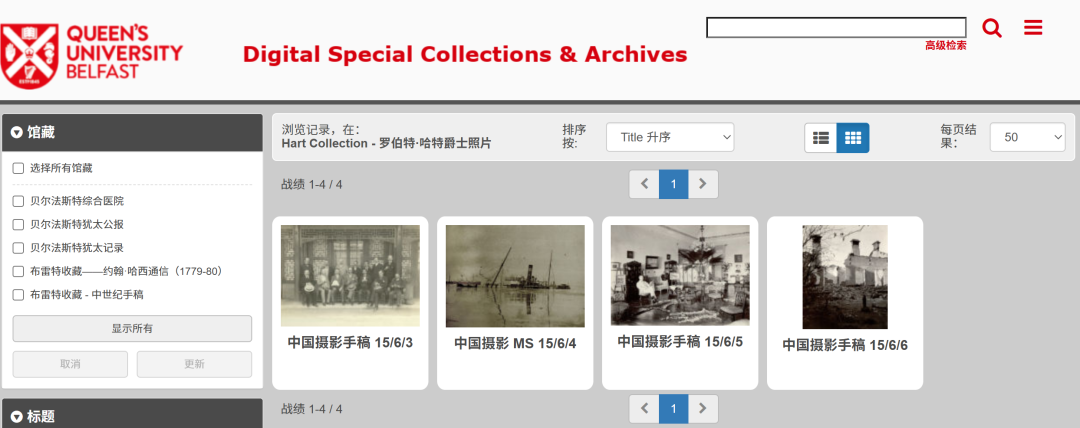Switch to list view icon
The width and height of the screenshot is (1080, 428).
[x=820, y=138]
